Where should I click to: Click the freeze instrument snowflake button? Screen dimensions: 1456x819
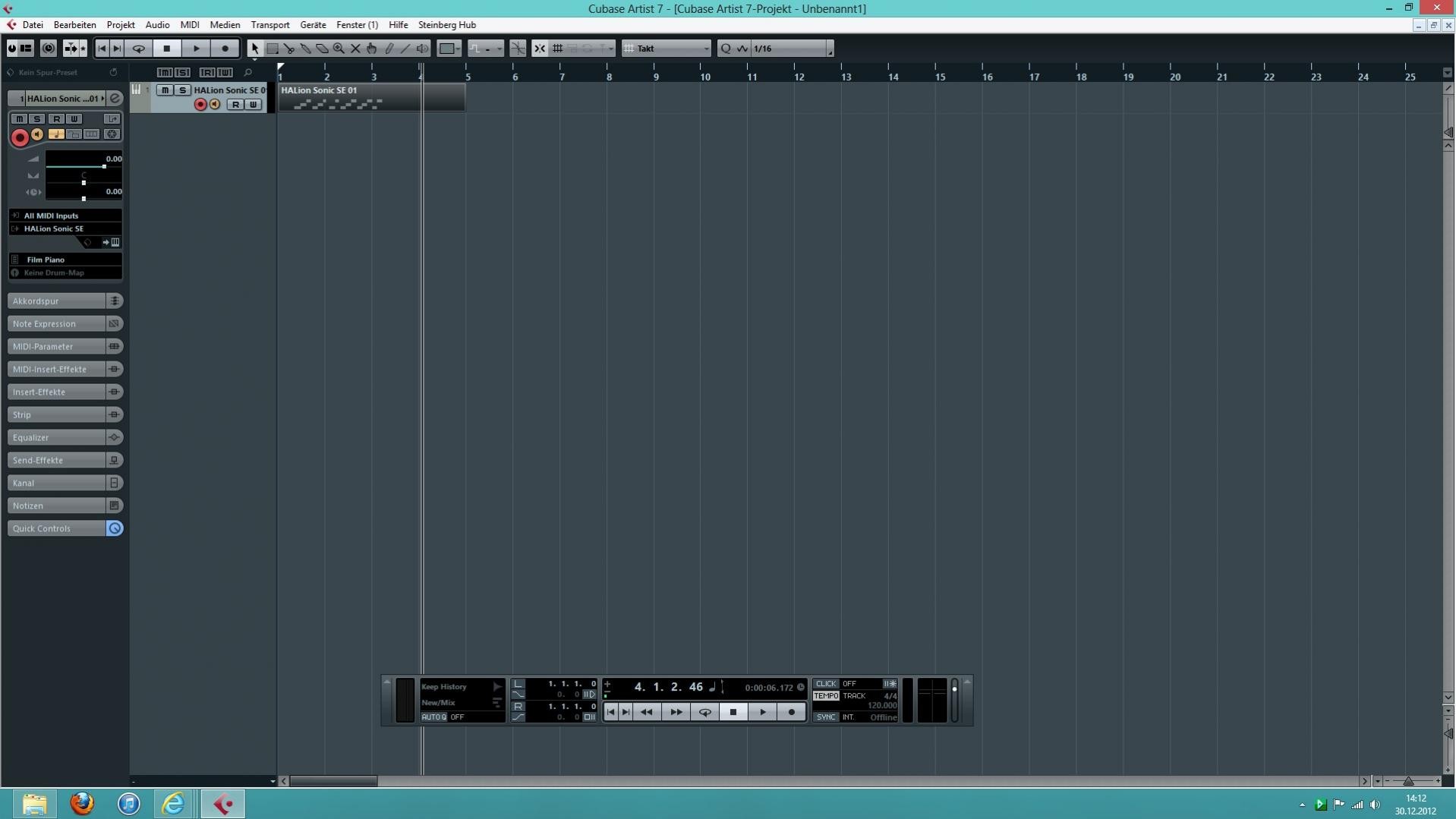112,134
